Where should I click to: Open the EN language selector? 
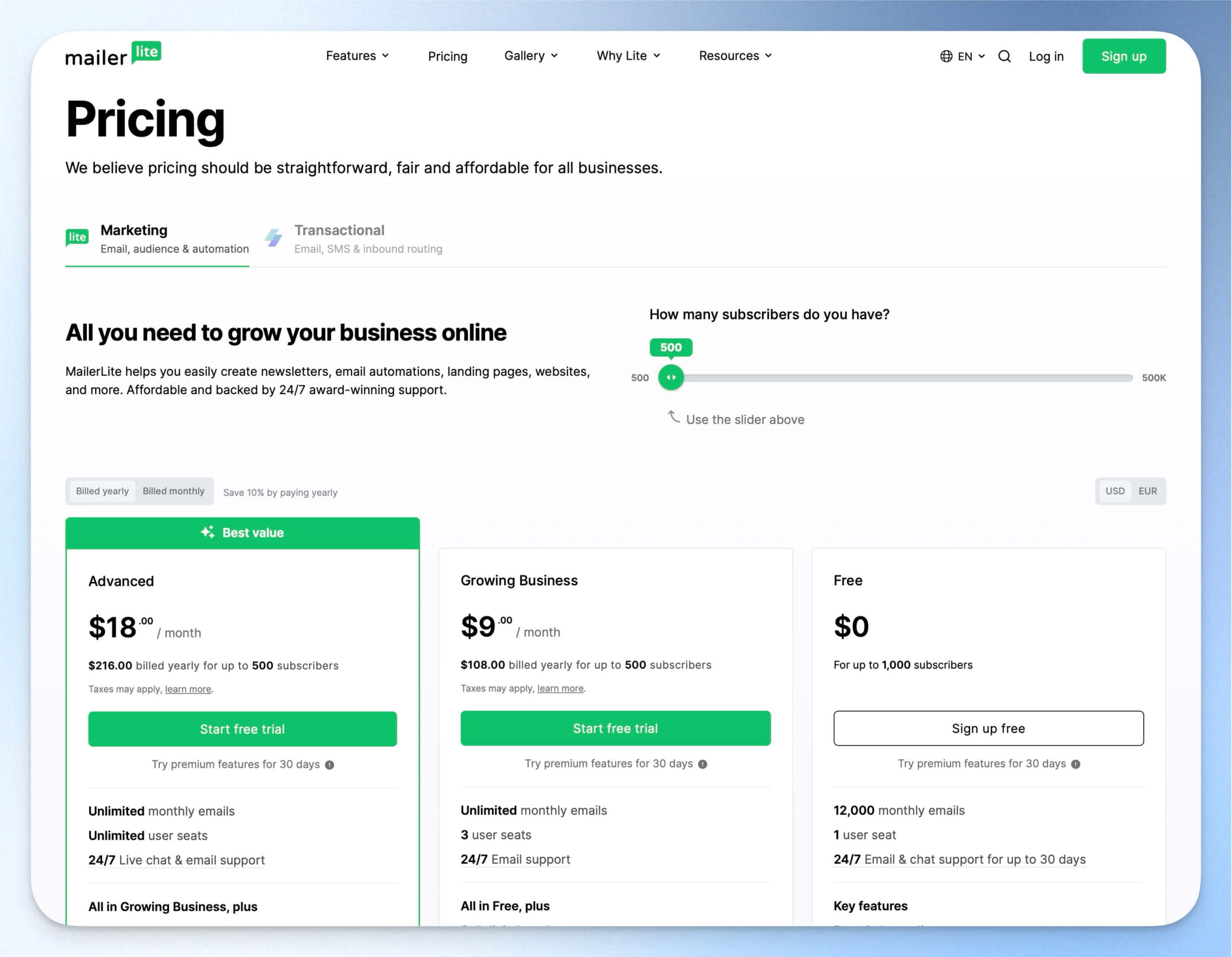(963, 56)
